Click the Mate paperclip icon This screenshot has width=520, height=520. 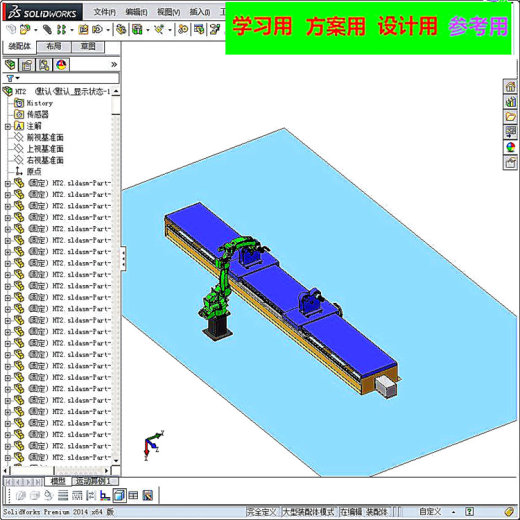[47, 30]
